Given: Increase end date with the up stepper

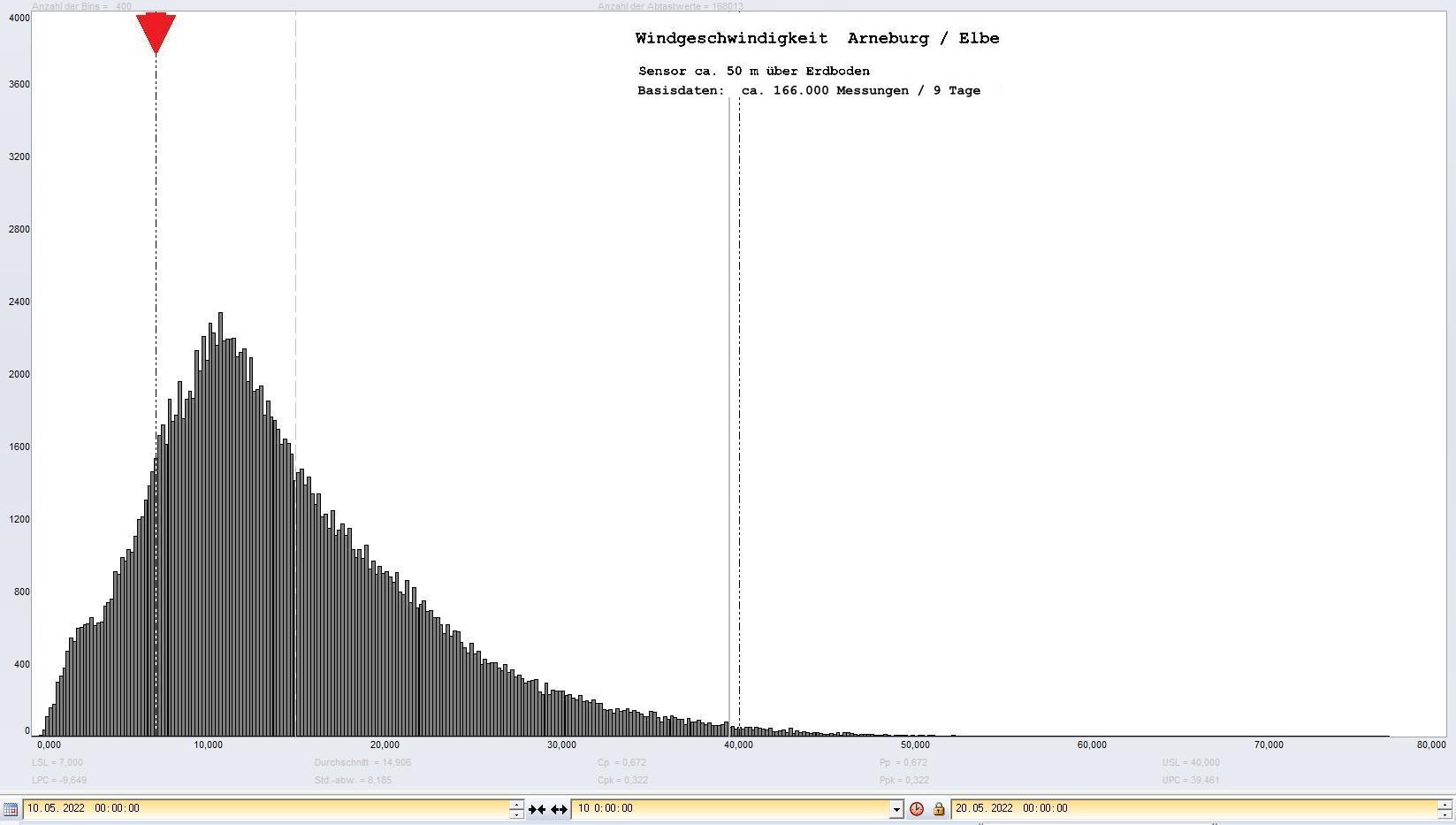Looking at the screenshot, I should (x=1445, y=804).
